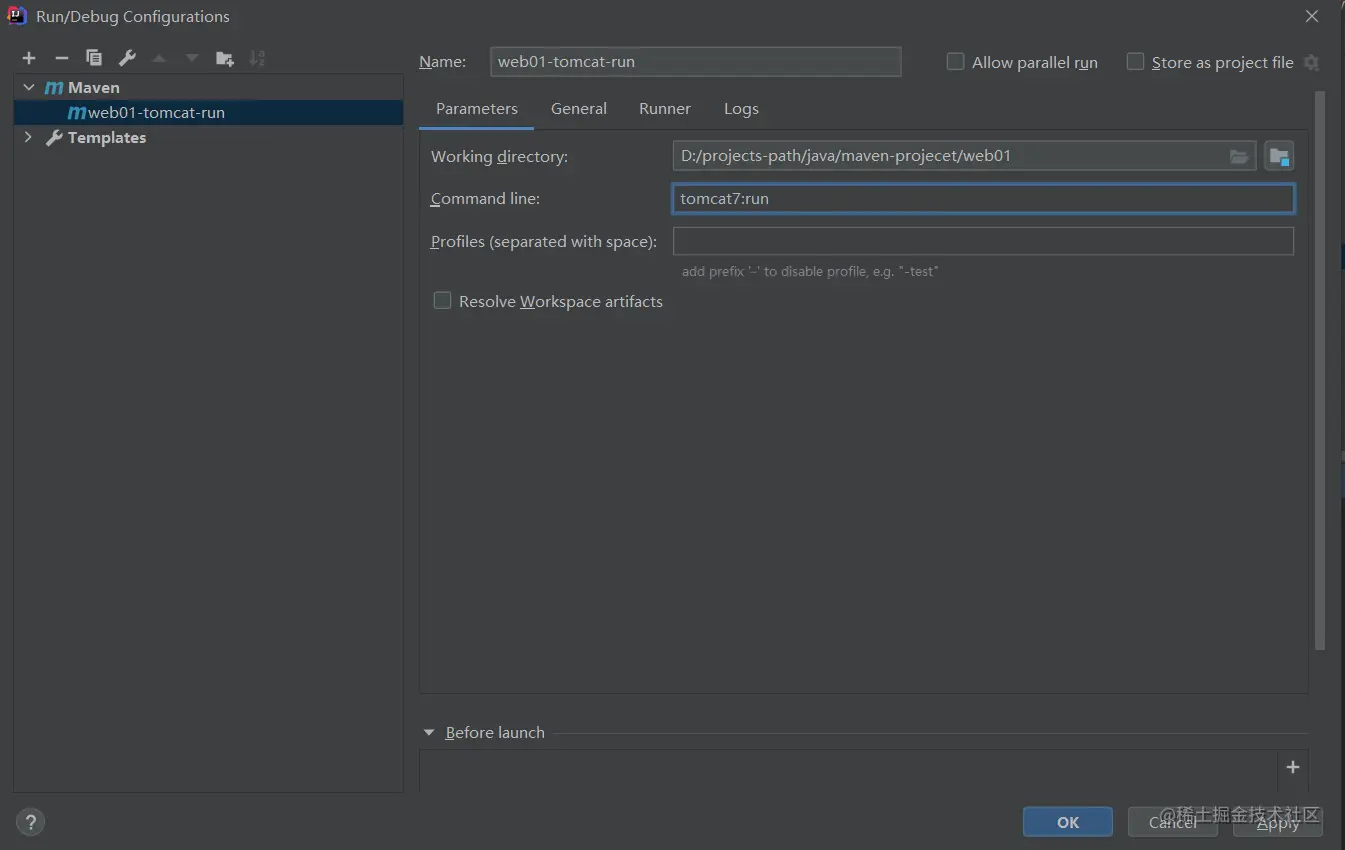
Task: Open the Runner tab
Action: click(665, 108)
